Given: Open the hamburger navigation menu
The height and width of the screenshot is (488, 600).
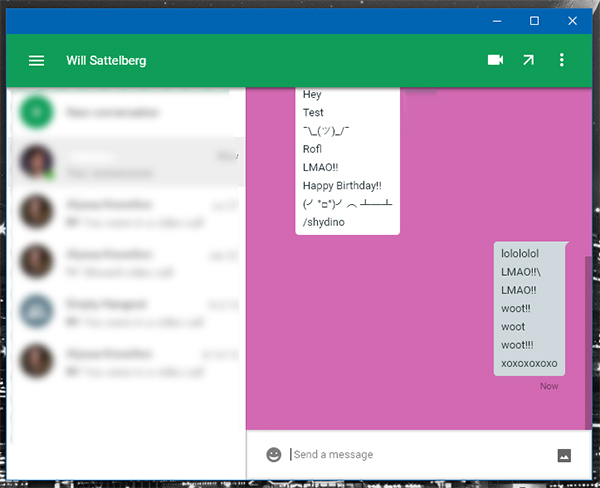Looking at the screenshot, I should click(x=37, y=61).
